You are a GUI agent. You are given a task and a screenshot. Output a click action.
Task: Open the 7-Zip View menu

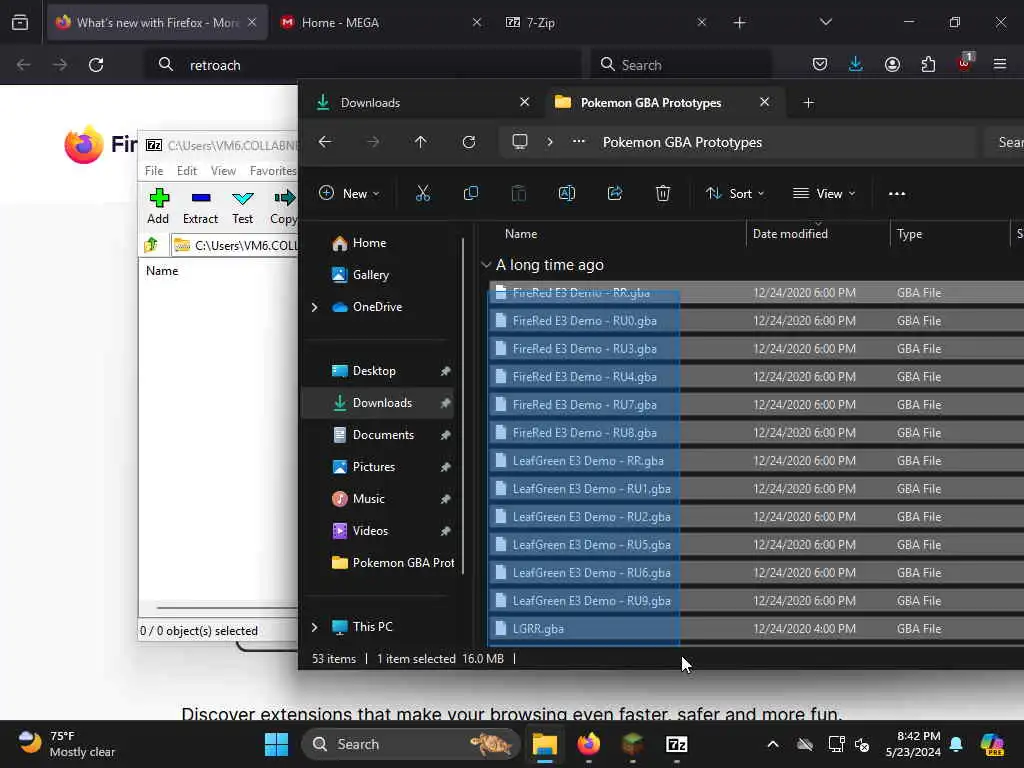point(223,170)
